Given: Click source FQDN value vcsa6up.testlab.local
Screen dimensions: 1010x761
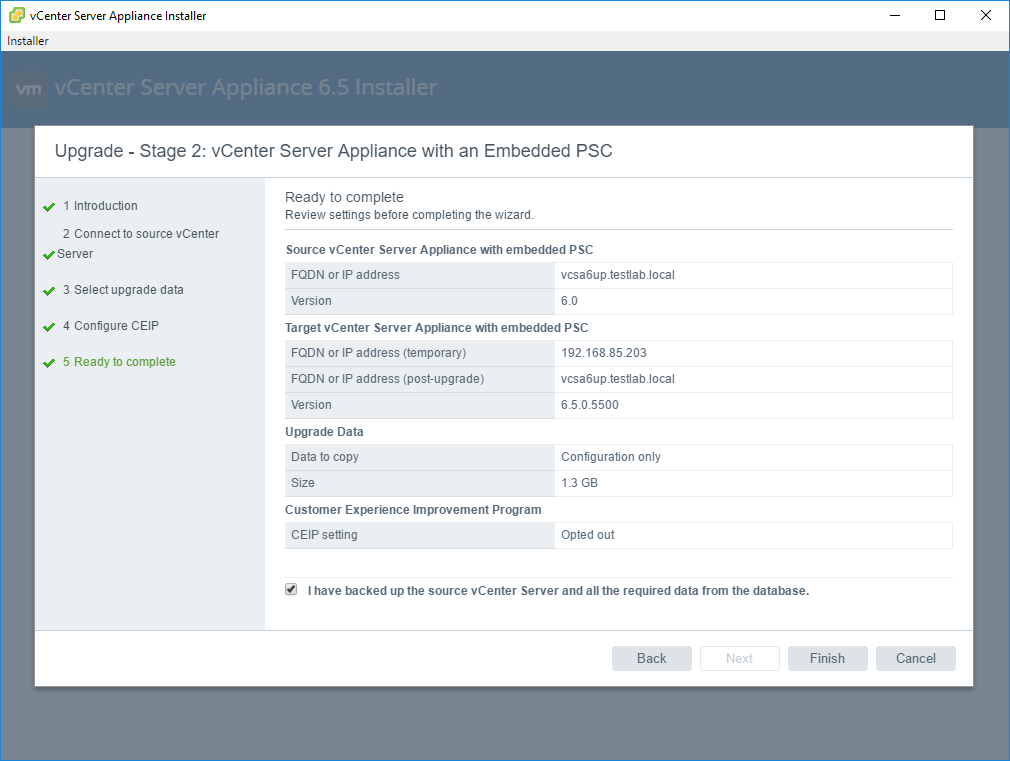Looking at the screenshot, I should tap(618, 275).
